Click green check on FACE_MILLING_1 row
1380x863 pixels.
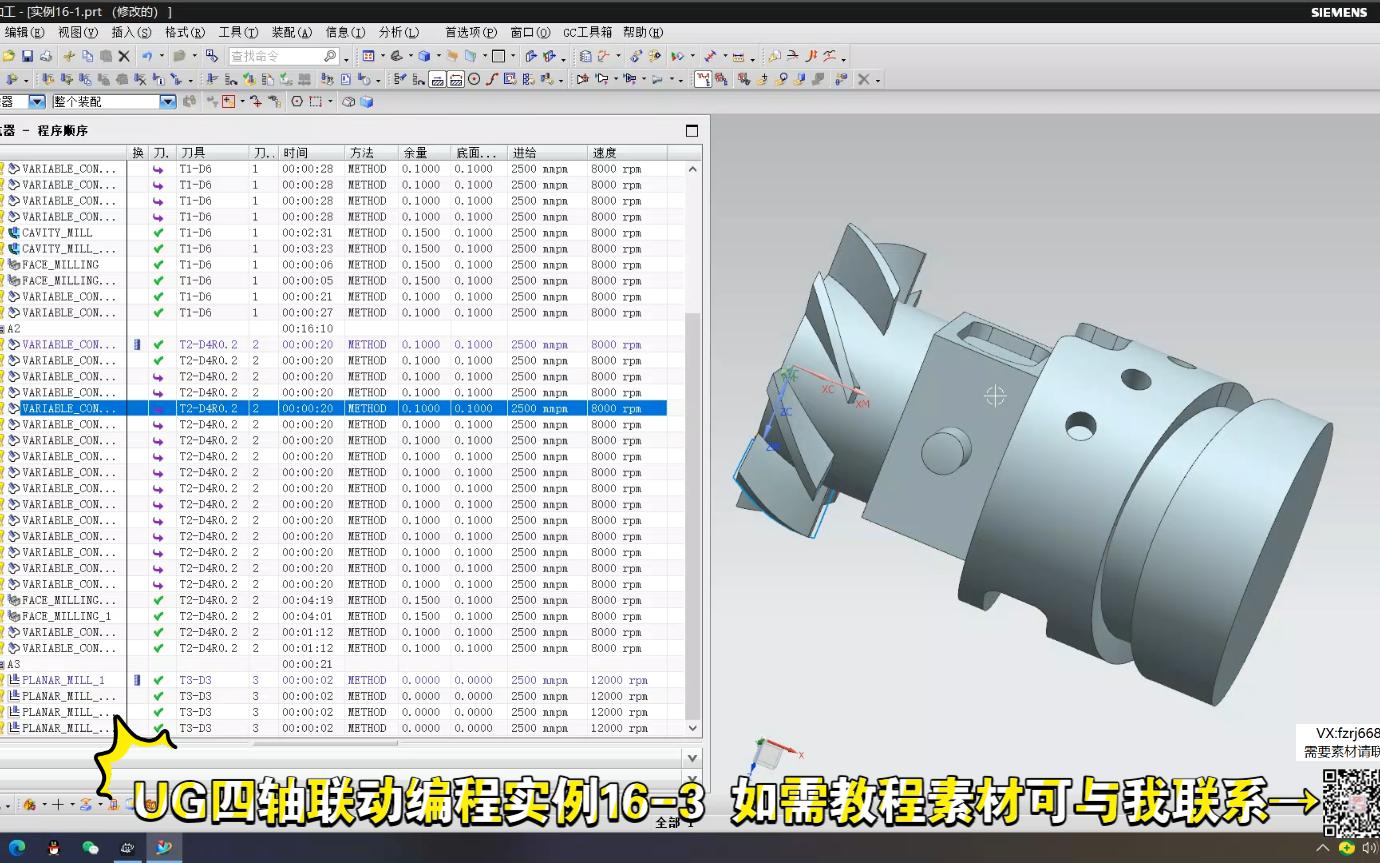(x=158, y=616)
